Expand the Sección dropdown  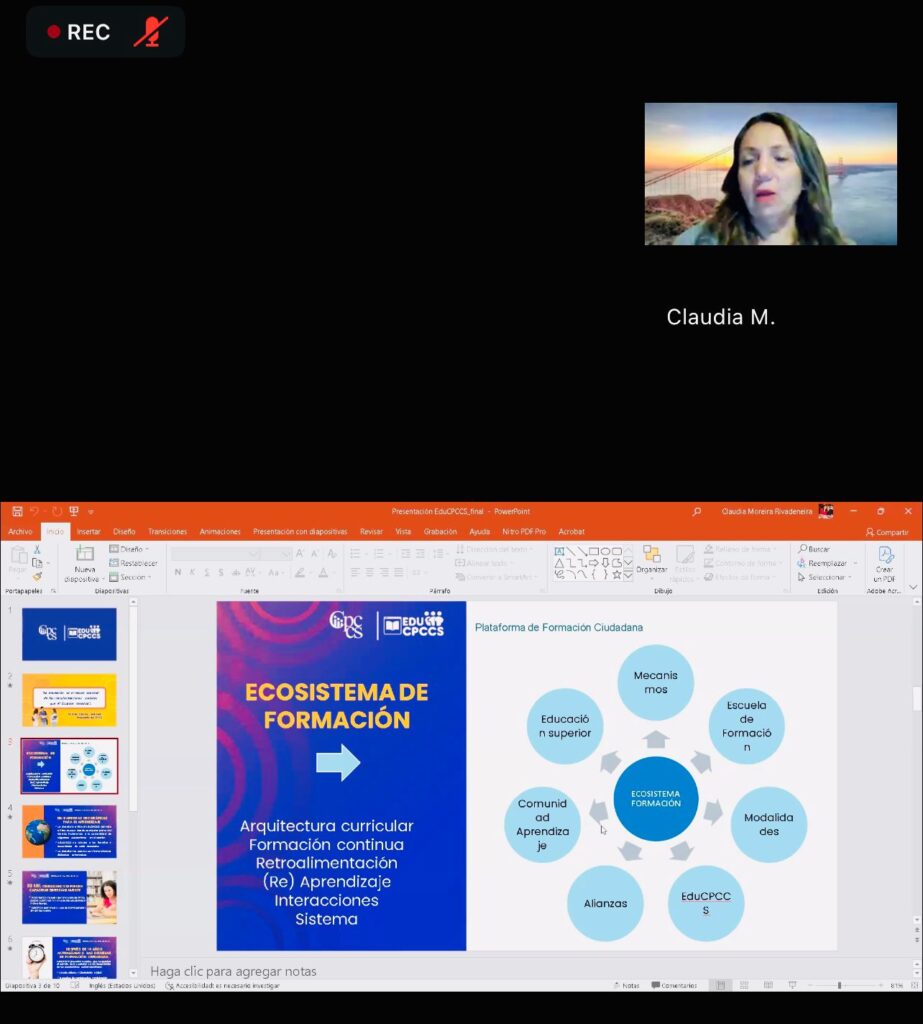[x=131, y=577]
